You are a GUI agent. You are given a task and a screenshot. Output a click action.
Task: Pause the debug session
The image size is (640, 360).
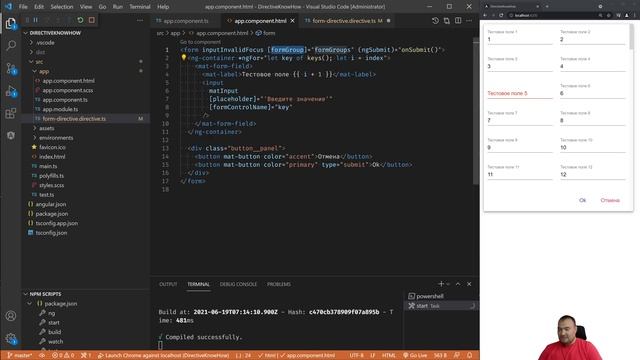point(36,20)
